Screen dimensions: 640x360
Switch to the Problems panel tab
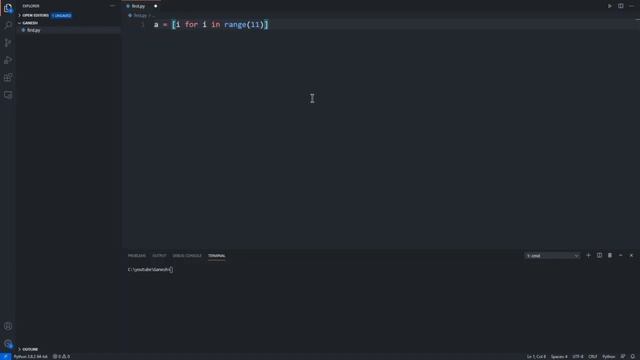coord(137,256)
